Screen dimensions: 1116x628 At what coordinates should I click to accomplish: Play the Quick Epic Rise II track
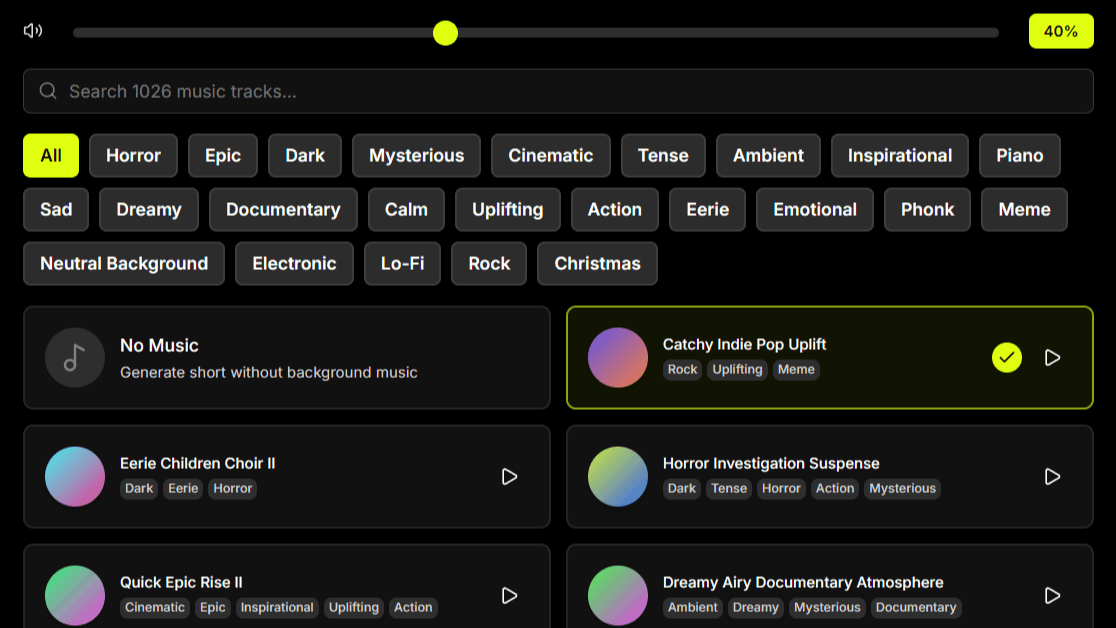point(509,596)
